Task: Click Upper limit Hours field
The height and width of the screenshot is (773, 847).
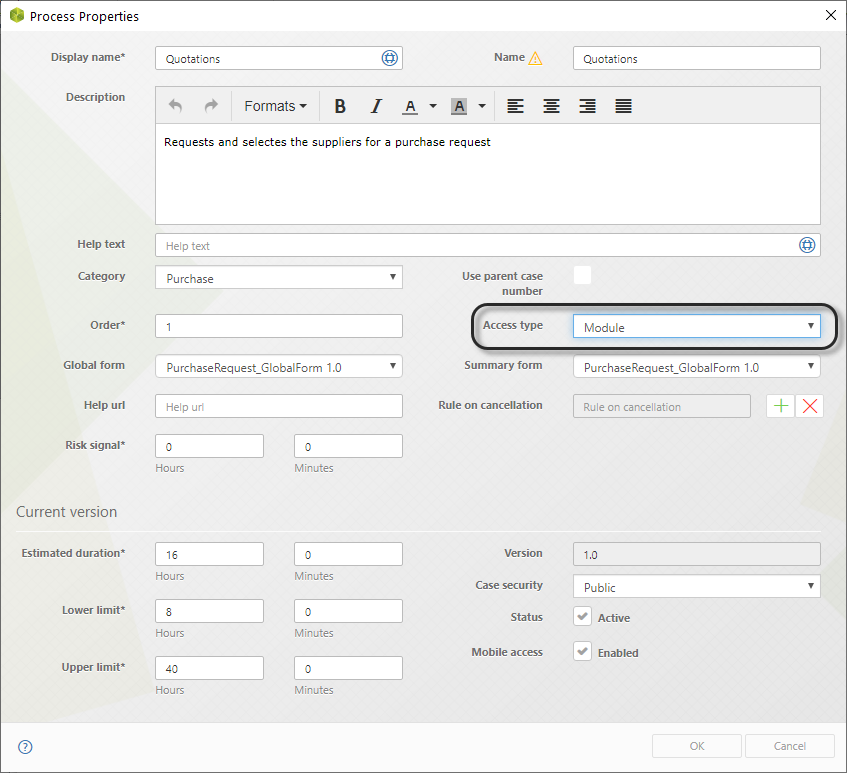Action: coord(210,668)
